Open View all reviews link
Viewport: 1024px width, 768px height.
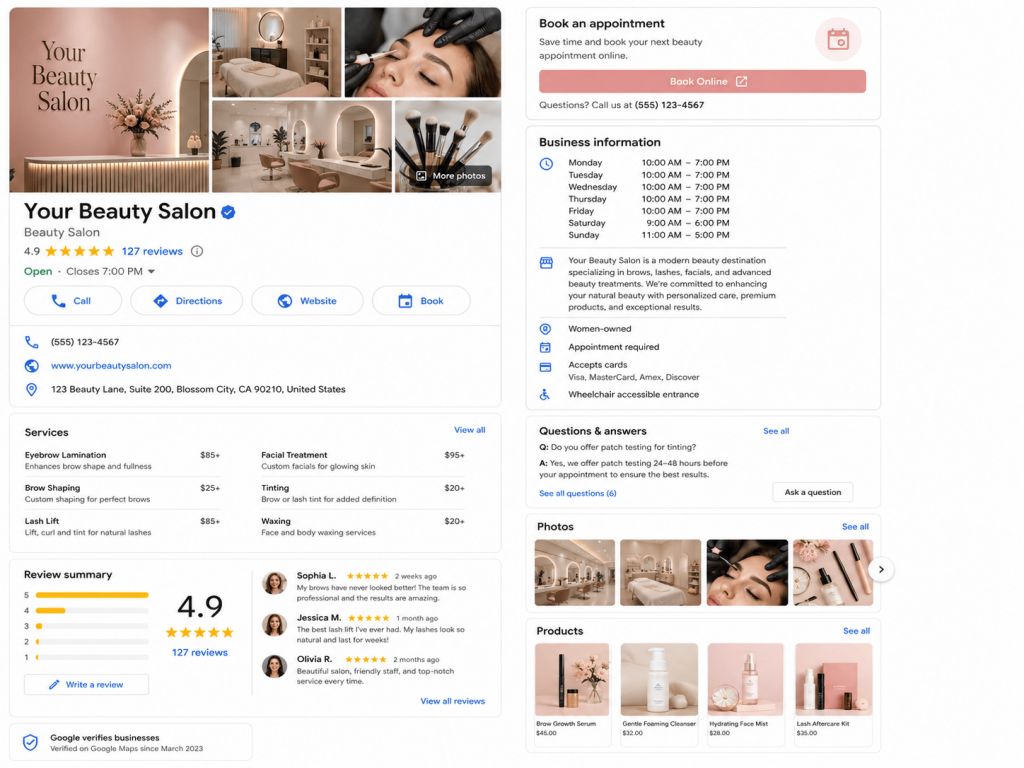[x=453, y=701]
